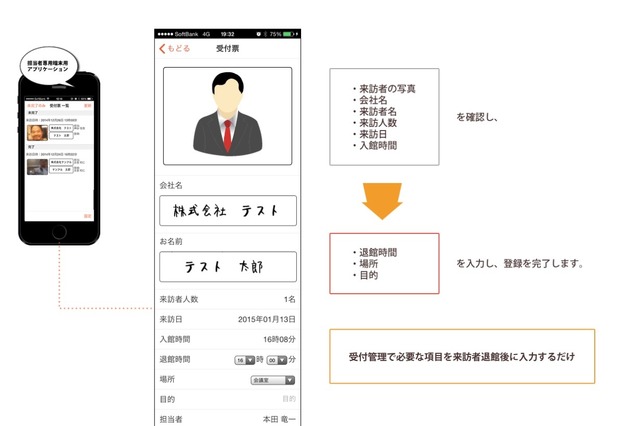Tap the signal strength dots
This screenshot has width=640, height=426.
tap(166, 34)
